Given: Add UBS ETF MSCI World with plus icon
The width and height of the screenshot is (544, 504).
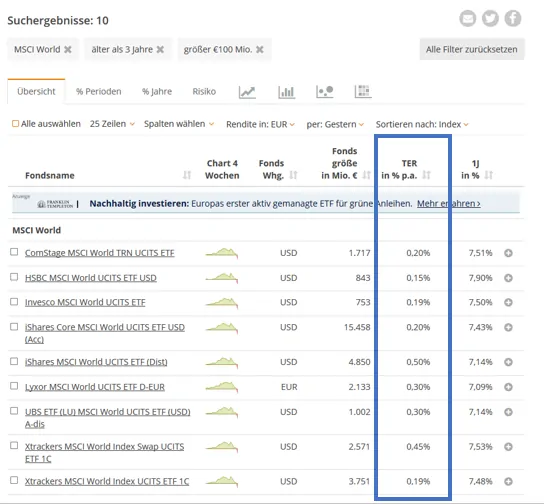Looking at the screenshot, I should pyautogui.click(x=508, y=412).
